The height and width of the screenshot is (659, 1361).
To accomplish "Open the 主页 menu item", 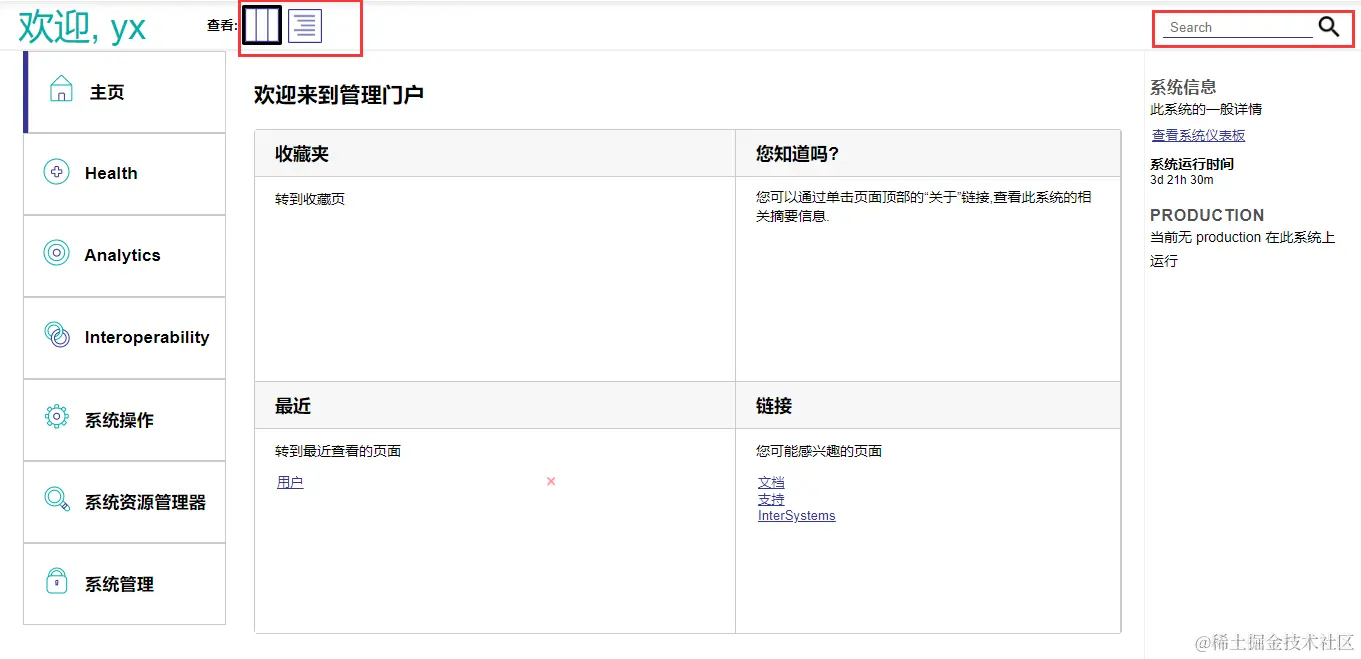I will click(x=125, y=92).
